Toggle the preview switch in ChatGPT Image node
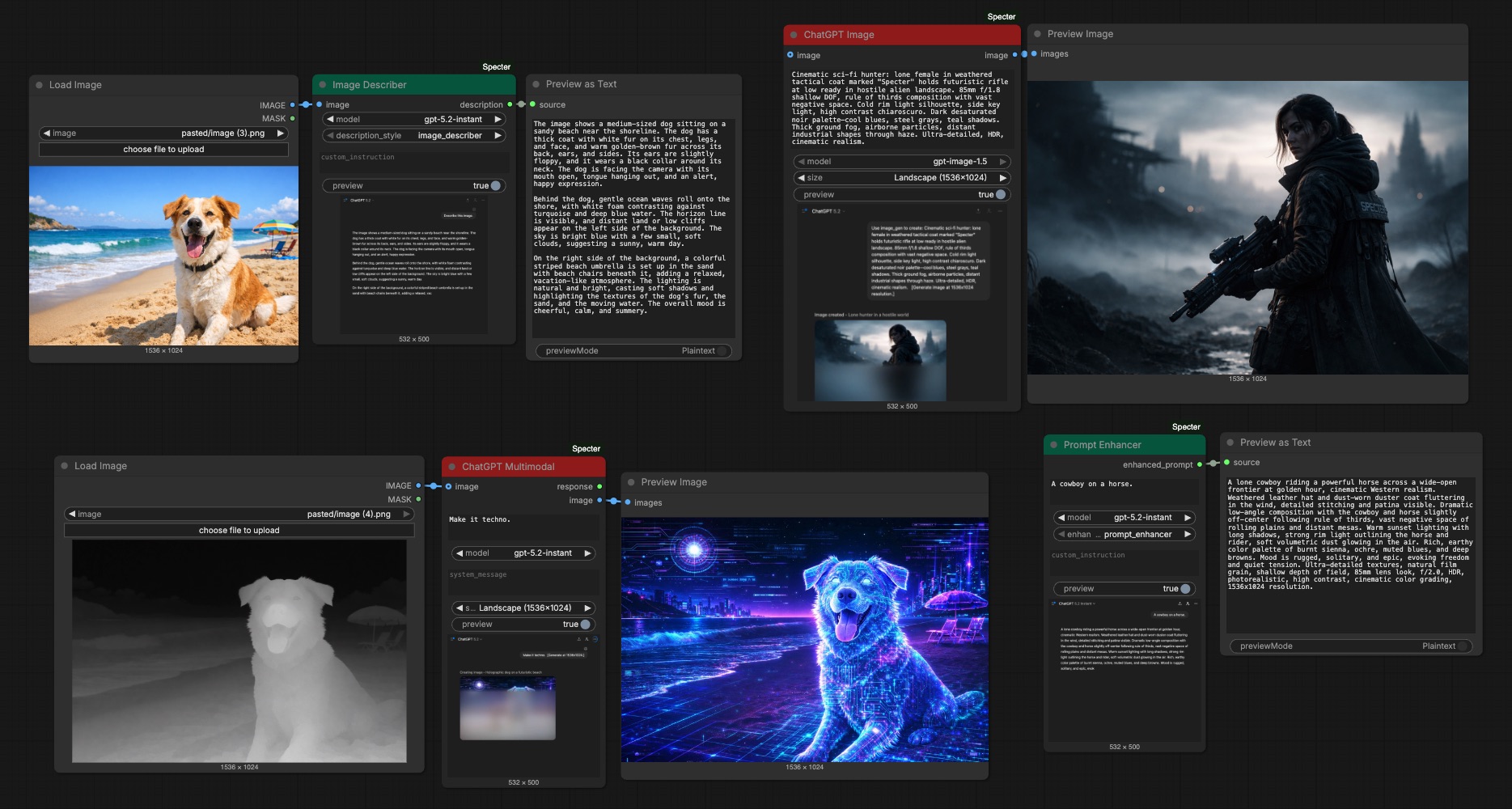The height and width of the screenshot is (809, 1512). click(x=1001, y=195)
